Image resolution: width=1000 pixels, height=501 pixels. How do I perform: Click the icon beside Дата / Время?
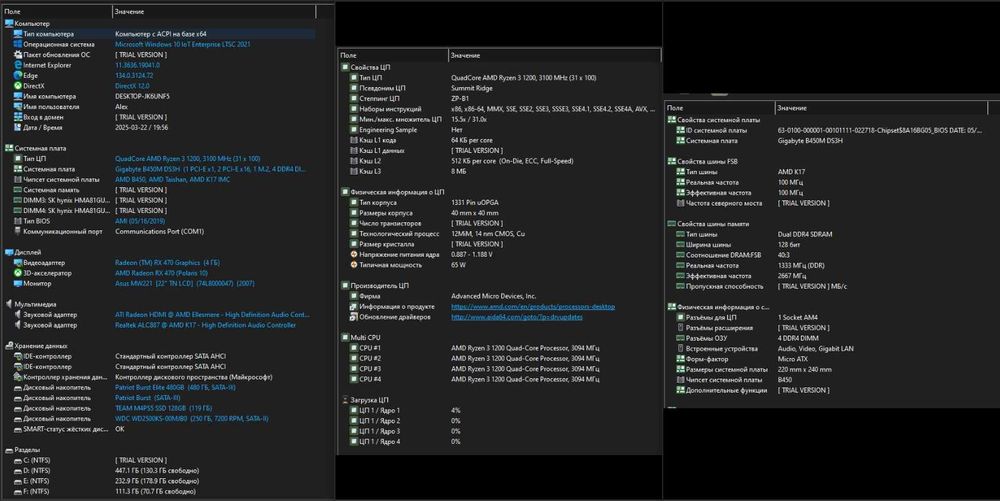(x=18, y=127)
